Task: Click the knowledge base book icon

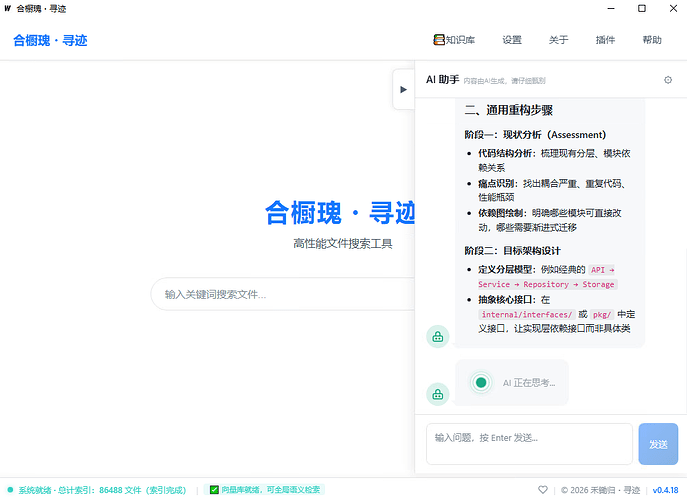Action: pos(439,40)
